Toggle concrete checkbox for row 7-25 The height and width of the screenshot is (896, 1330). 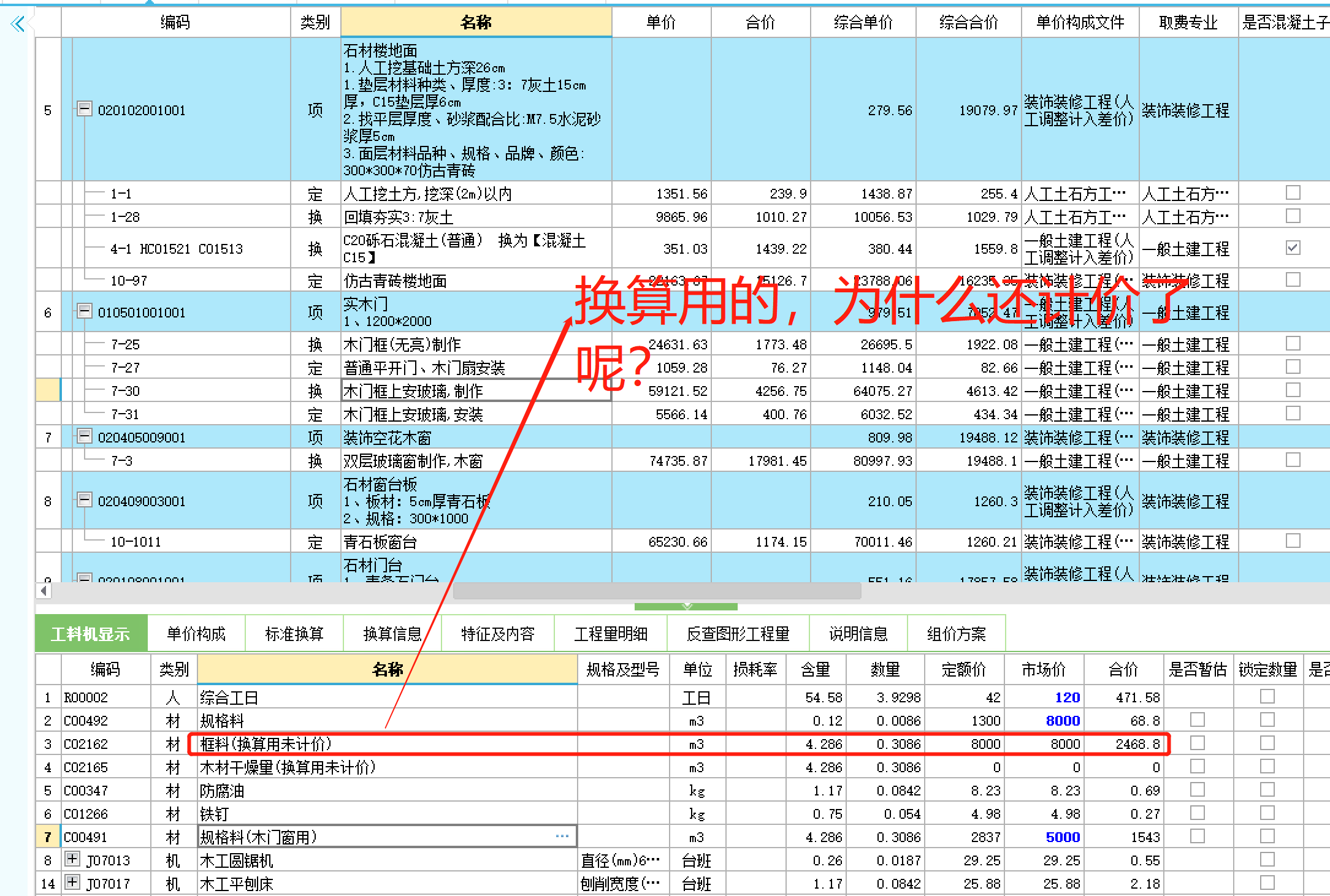click(x=1293, y=344)
